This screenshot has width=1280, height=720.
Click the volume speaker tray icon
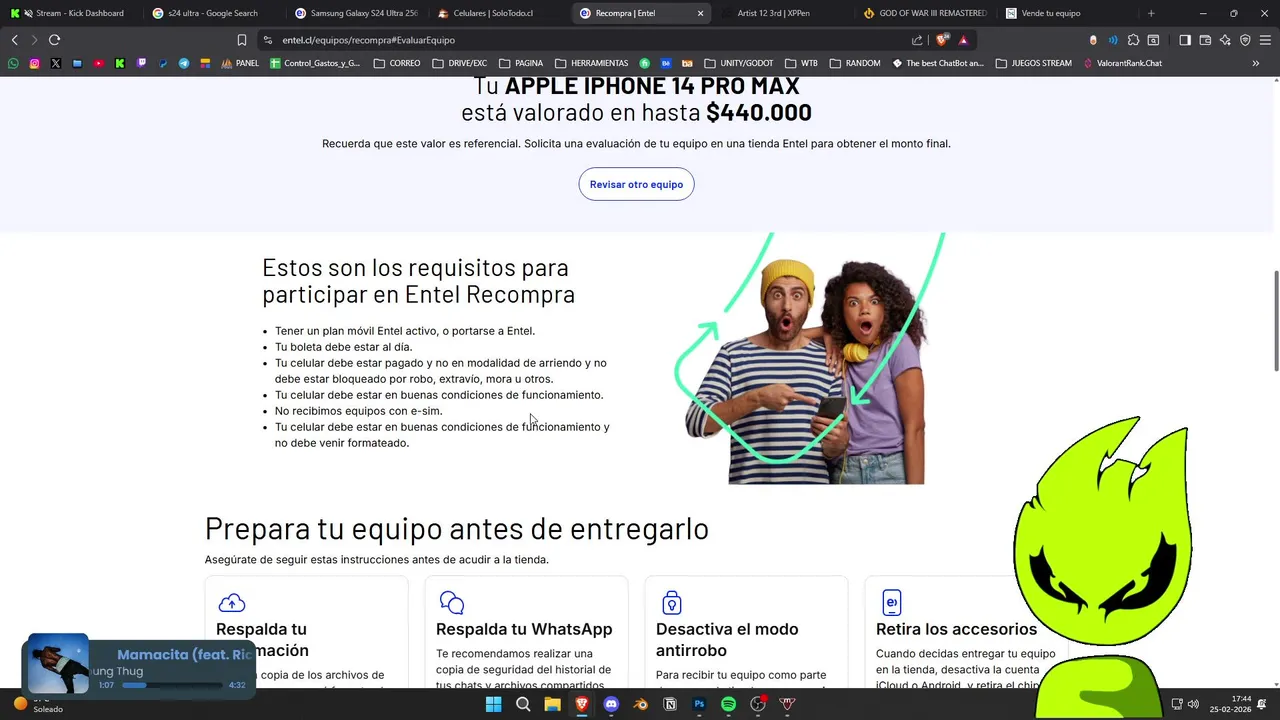tap(1192, 704)
